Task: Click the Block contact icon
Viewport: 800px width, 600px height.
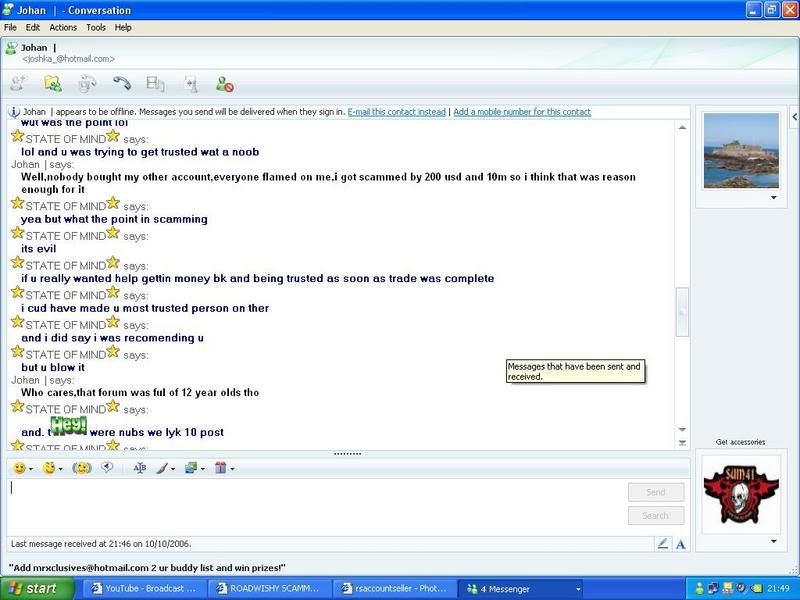Action: (x=224, y=85)
